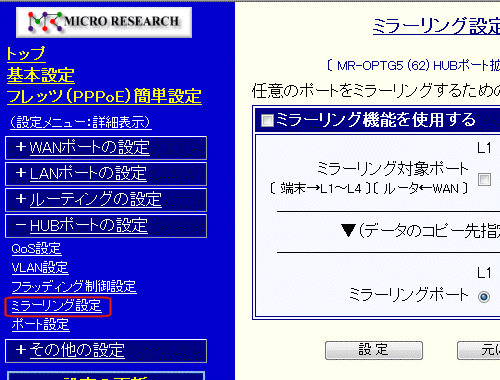Image resolution: width=500 pixels, height=380 pixels.
Task: Click the 設定 submit button
Action: (x=374, y=350)
